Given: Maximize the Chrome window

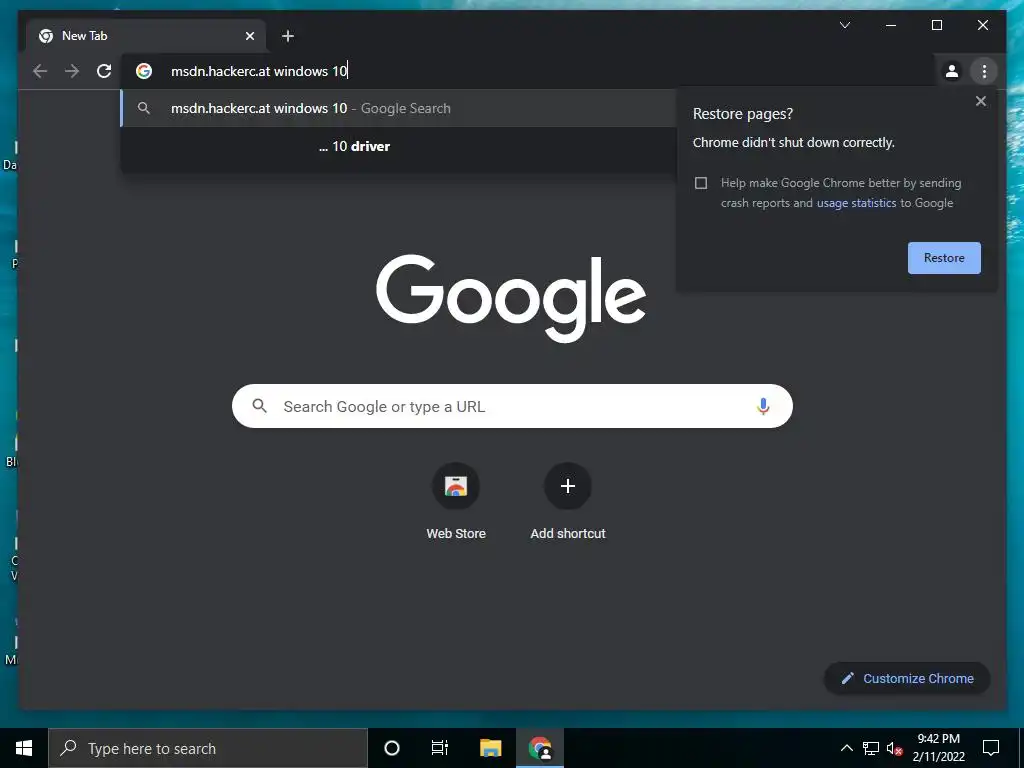Looking at the screenshot, I should coord(936,25).
